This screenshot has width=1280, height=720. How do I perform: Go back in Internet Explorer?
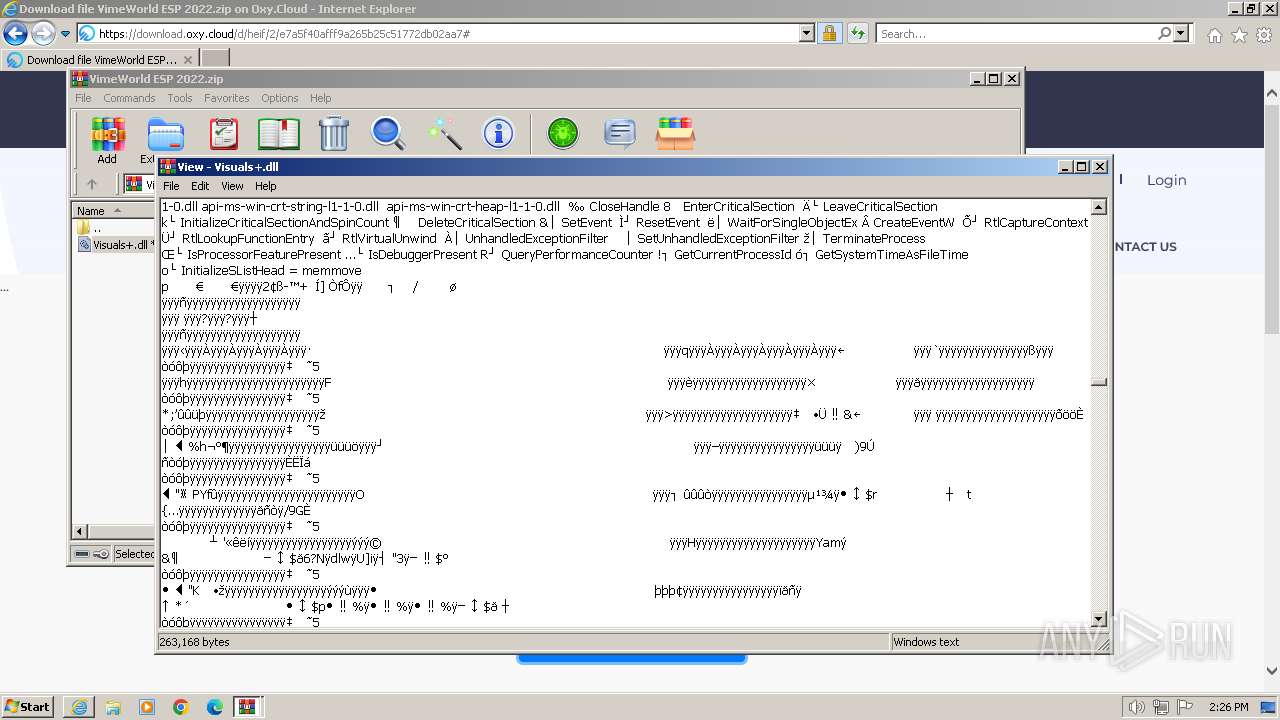coord(16,33)
